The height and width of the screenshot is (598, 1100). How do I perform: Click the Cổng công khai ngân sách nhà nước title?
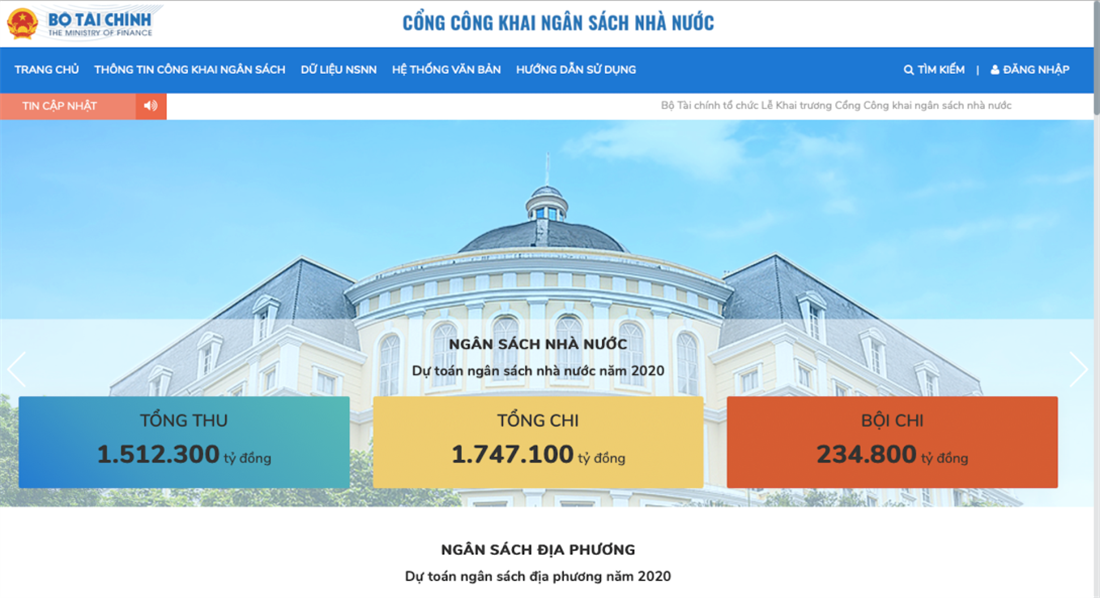click(x=558, y=23)
